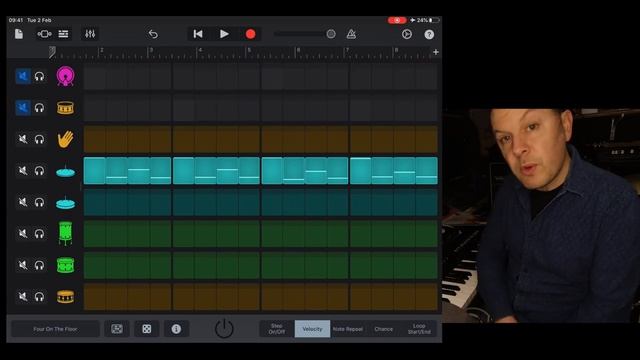Mute the hand clap row
Image resolution: width=640 pixels, height=360 pixels.
click(23, 139)
